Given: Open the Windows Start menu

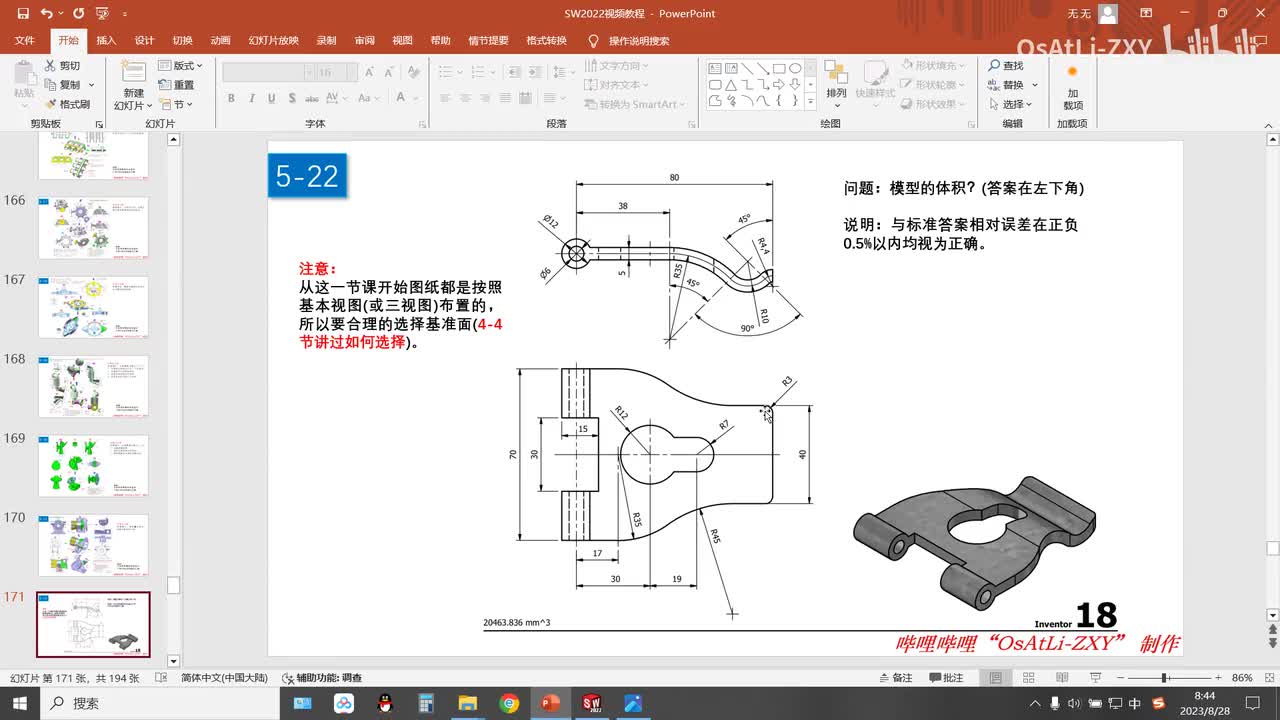Looking at the screenshot, I should [x=20, y=703].
